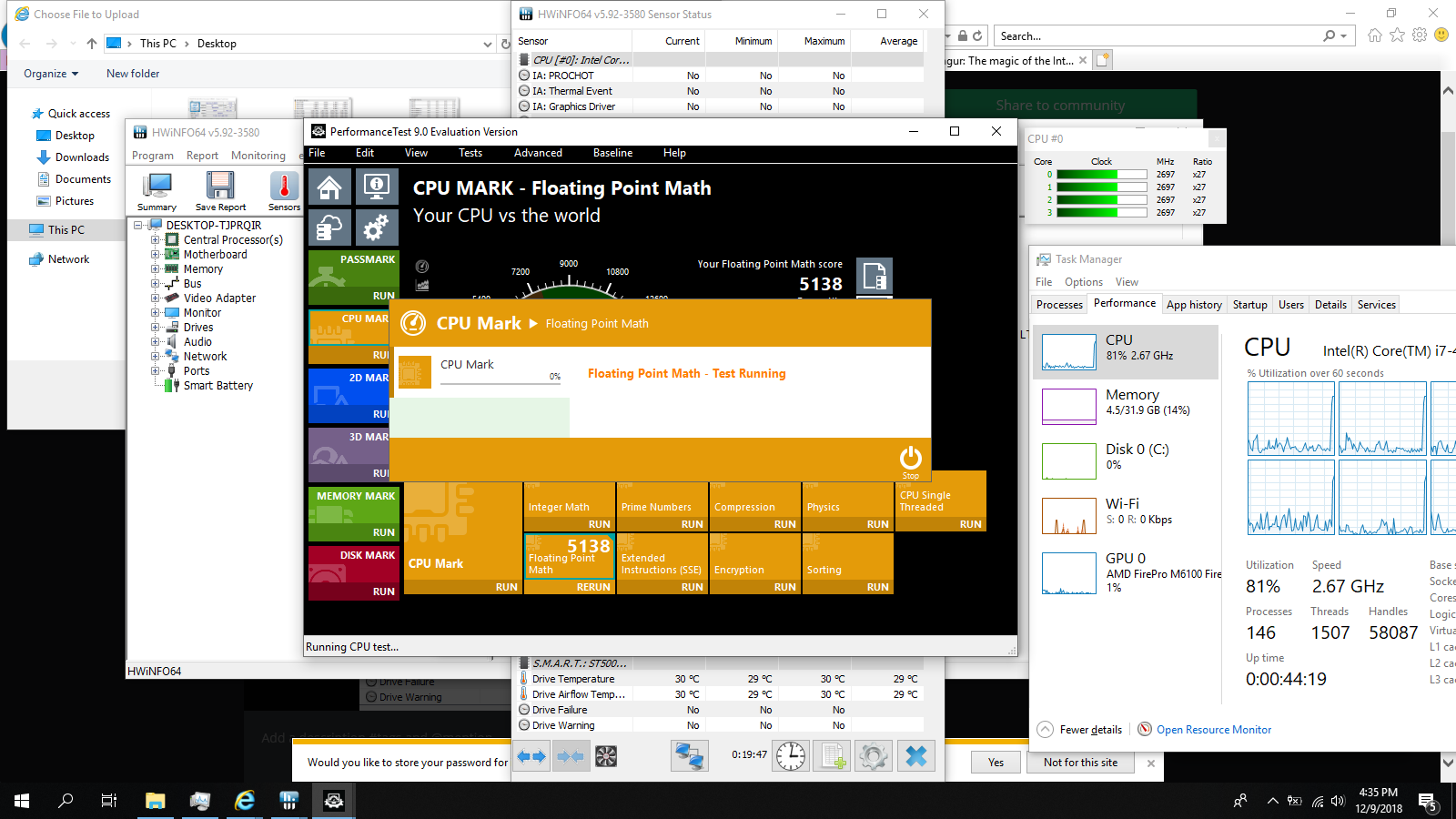Open PerformanceTest Baseline menu
The height and width of the screenshot is (819, 1456).
pyautogui.click(x=612, y=153)
